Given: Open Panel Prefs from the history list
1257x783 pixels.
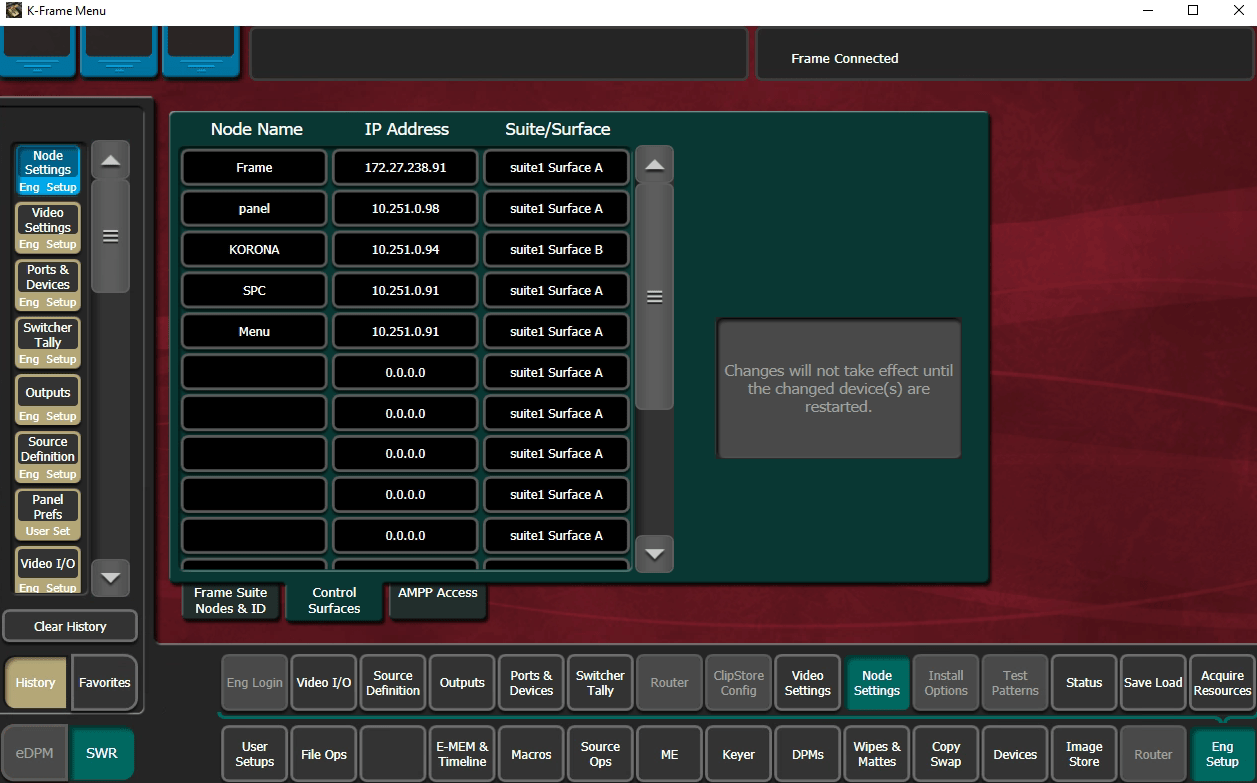Looking at the screenshot, I should [48, 515].
